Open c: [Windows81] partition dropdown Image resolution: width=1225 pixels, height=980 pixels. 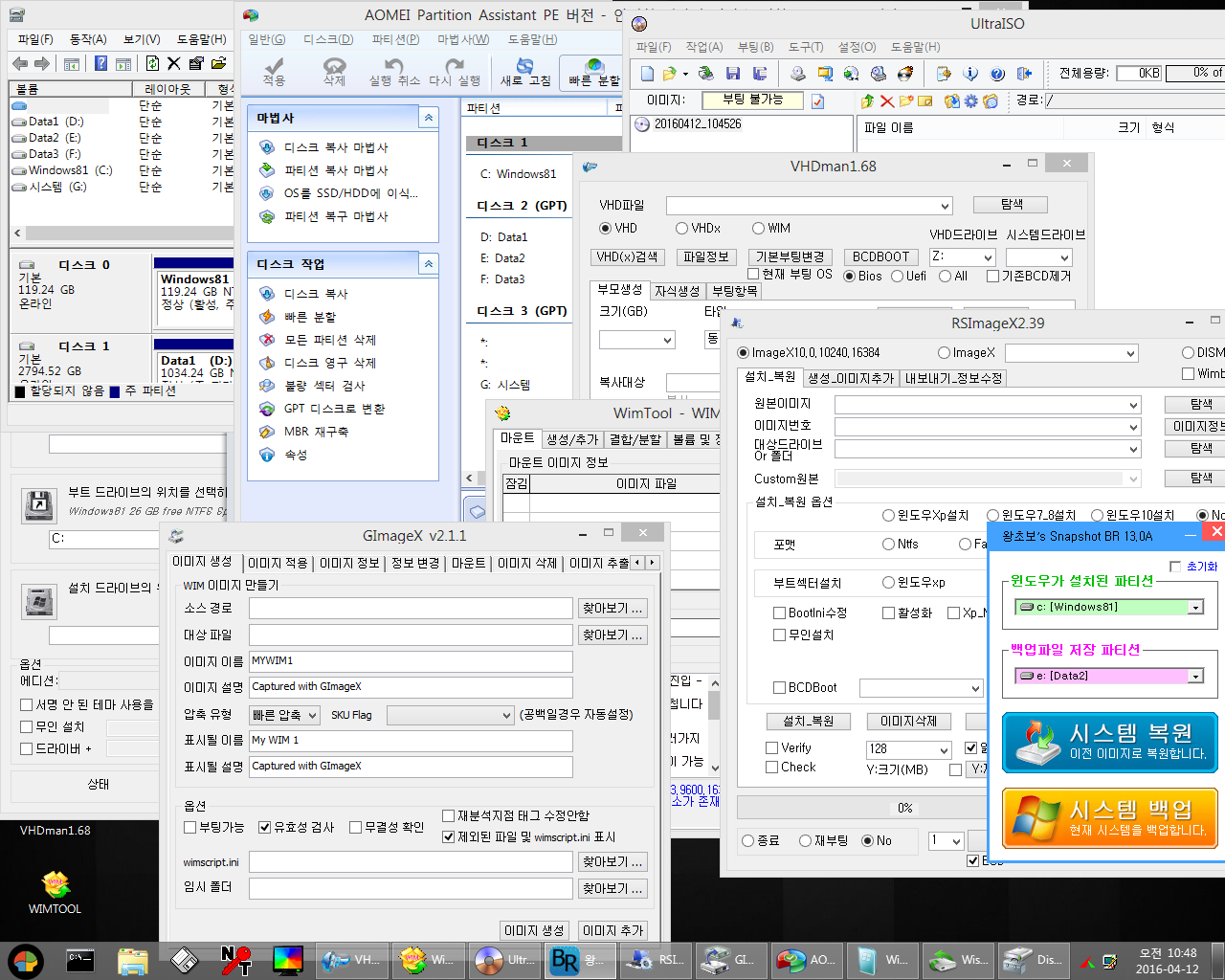(1195, 608)
